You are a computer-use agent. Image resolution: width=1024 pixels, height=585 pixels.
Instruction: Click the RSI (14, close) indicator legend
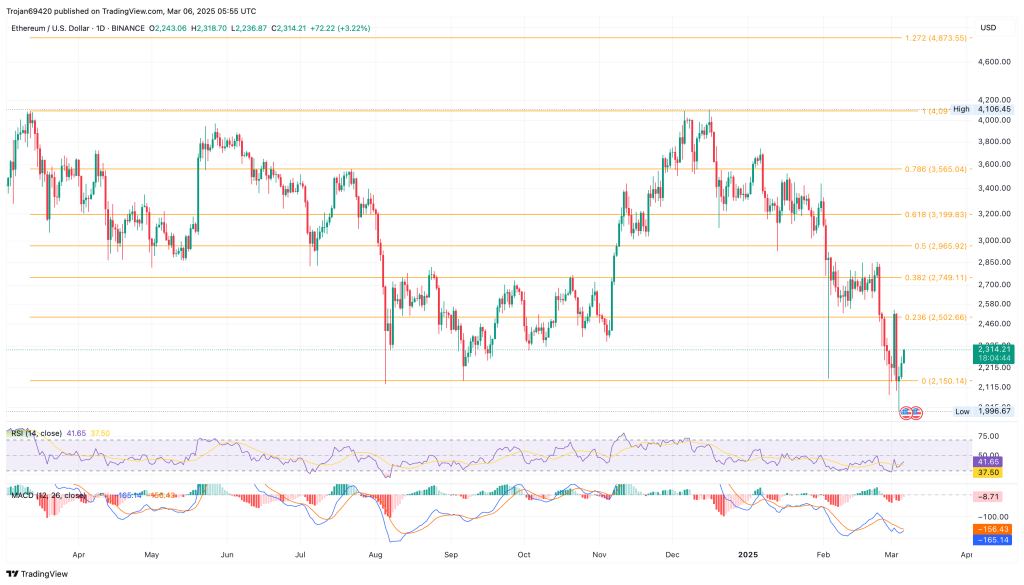click(37, 434)
